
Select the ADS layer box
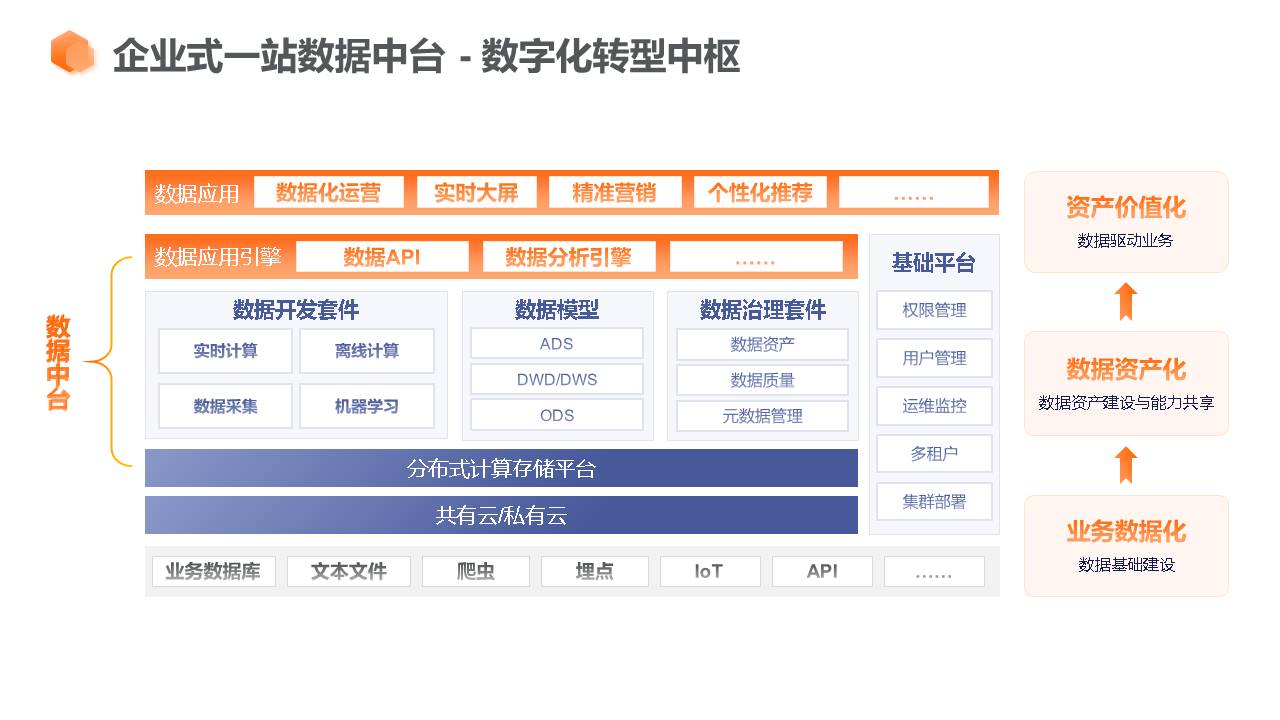click(x=557, y=343)
